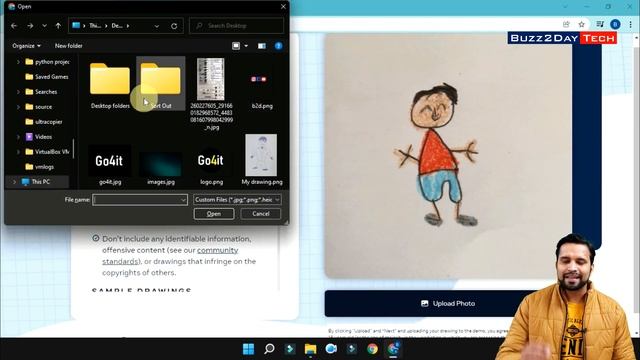Click the Search Desktop field
This screenshot has width=640, height=360.
(237, 26)
